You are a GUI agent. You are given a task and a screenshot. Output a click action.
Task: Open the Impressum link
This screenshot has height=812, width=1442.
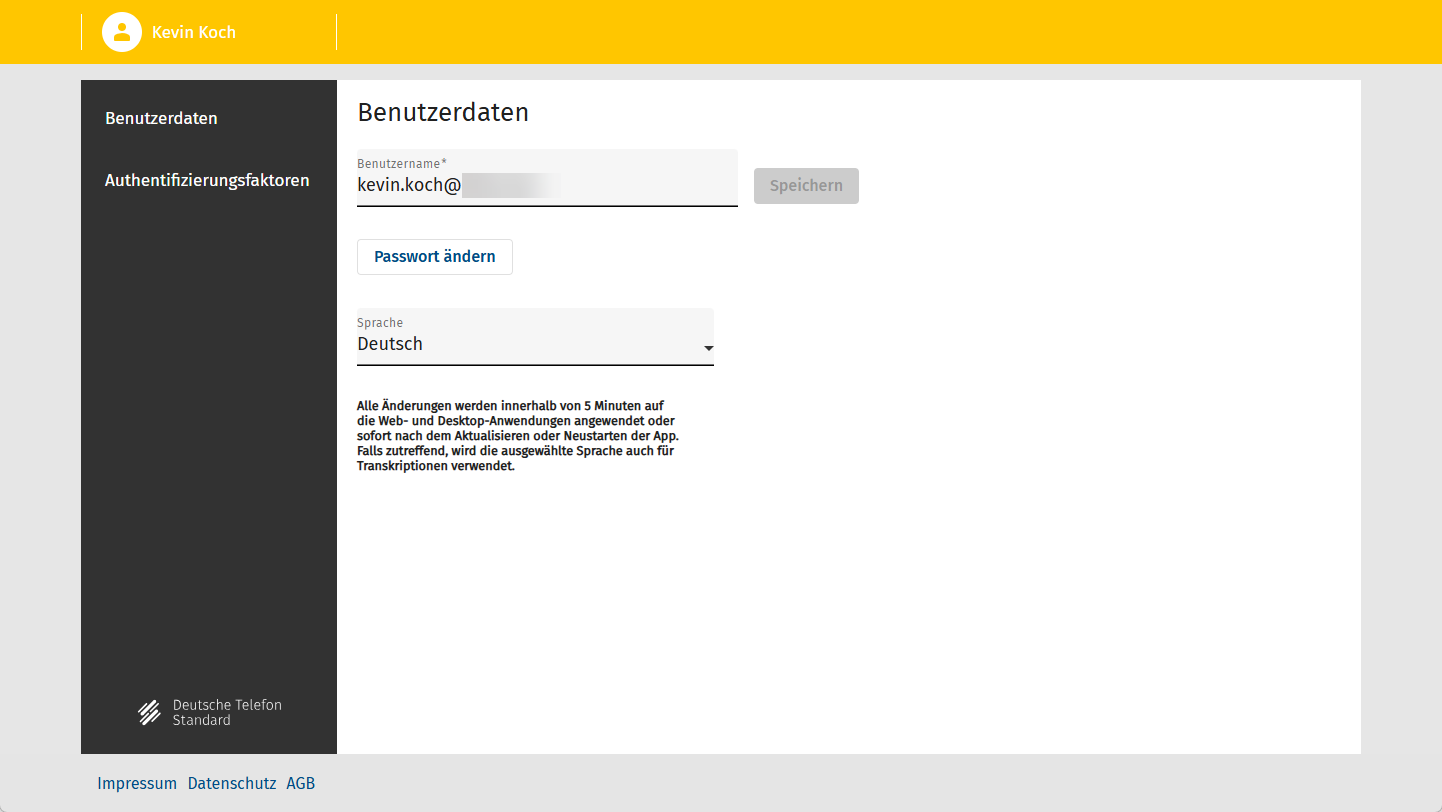pyautogui.click(x=137, y=784)
